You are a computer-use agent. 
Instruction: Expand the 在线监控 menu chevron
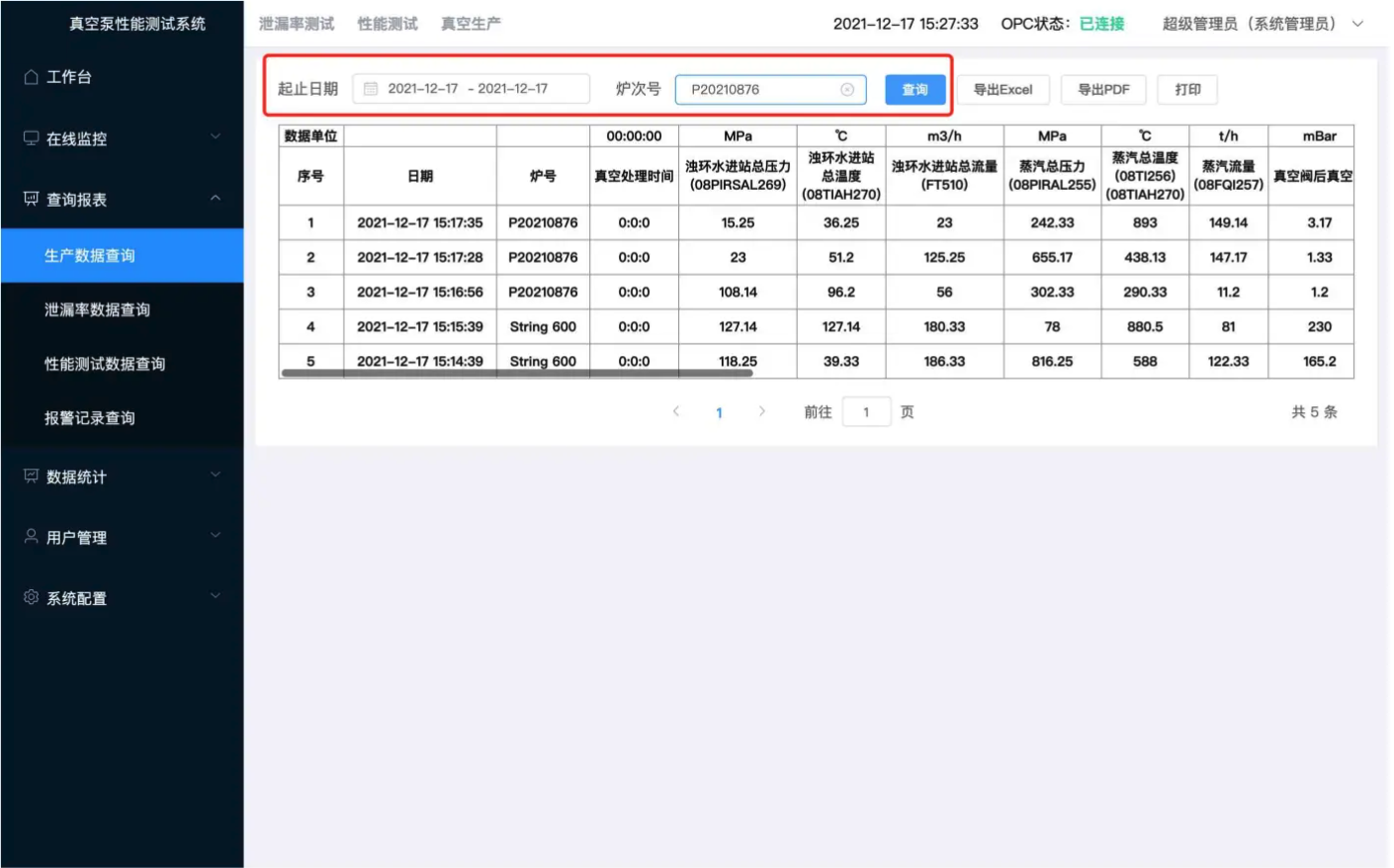(216, 137)
